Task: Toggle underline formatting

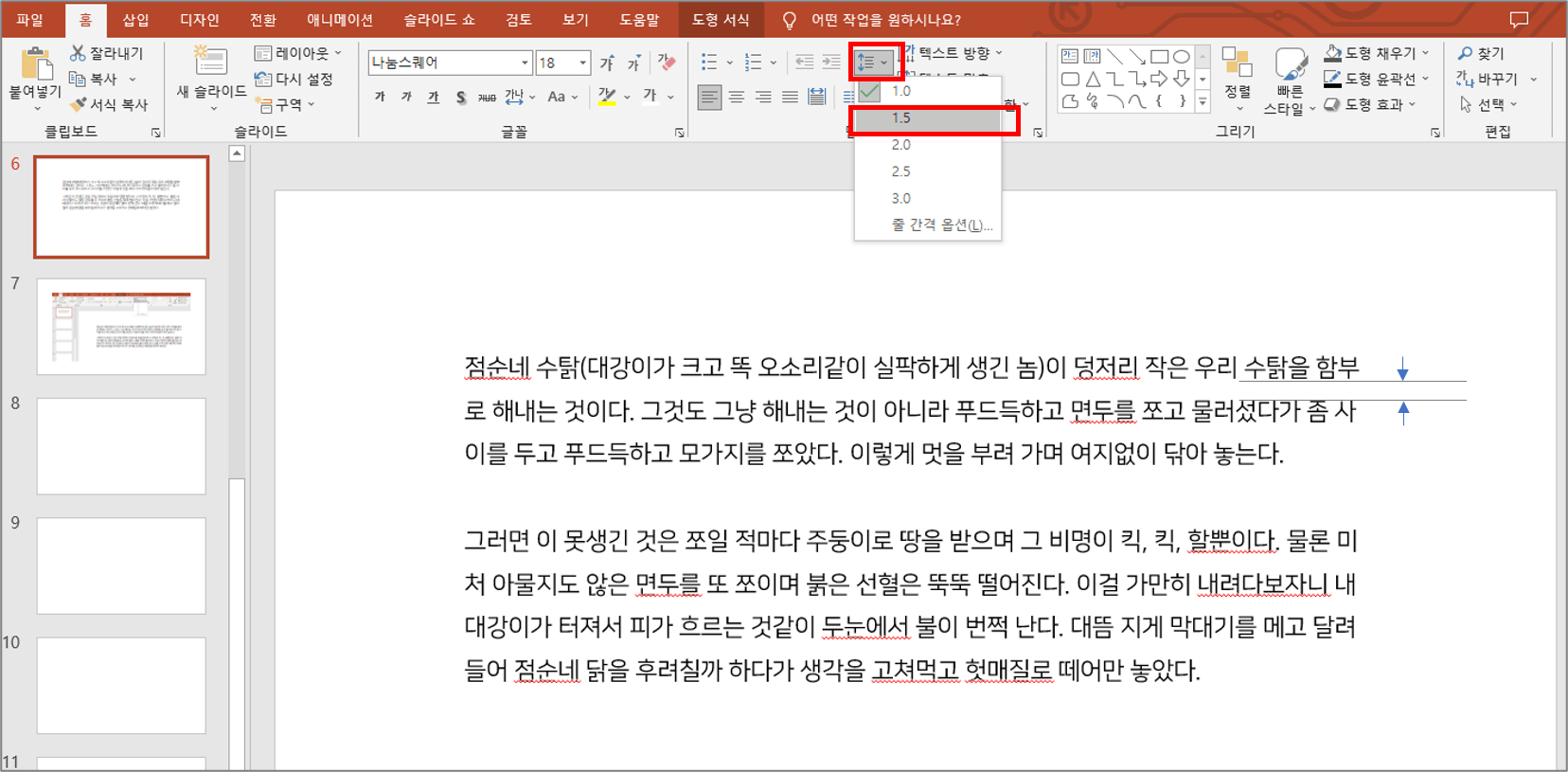Action: click(x=433, y=97)
